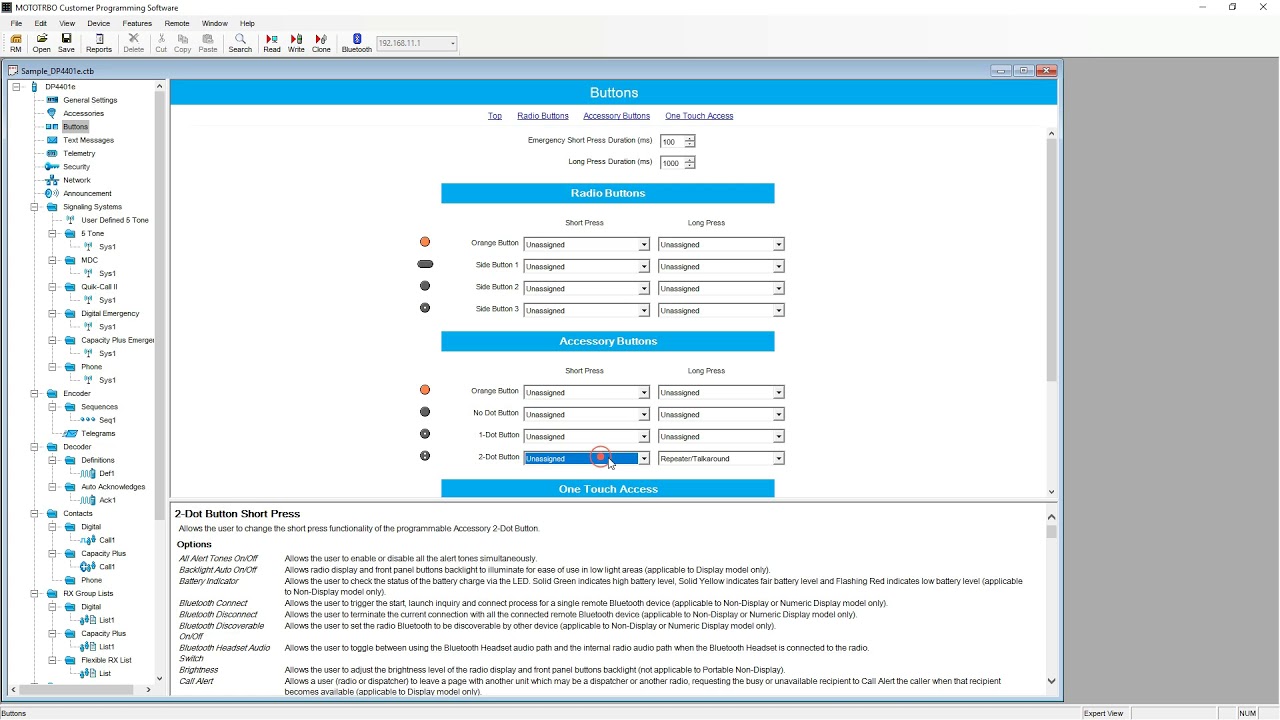Image resolution: width=1280 pixels, height=720 pixels.
Task: Open the Reports toolbar icon
Action: click(x=99, y=43)
